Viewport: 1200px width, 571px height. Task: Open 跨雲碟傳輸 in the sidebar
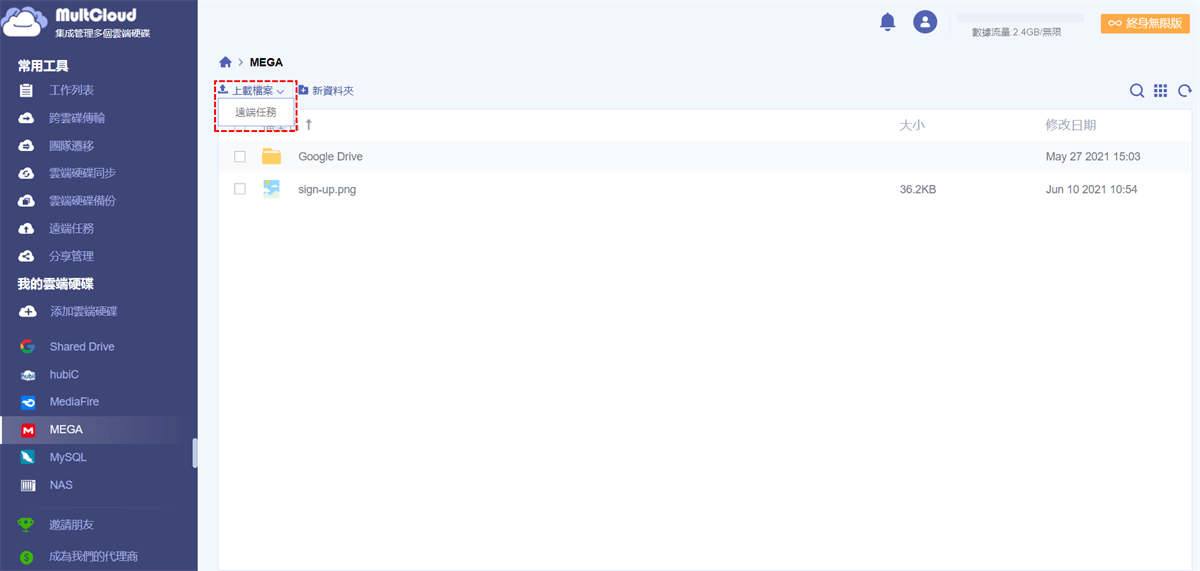coord(77,118)
